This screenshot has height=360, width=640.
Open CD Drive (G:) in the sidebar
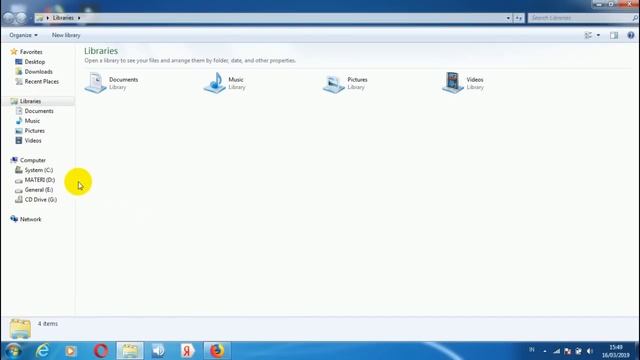tap(40, 199)
